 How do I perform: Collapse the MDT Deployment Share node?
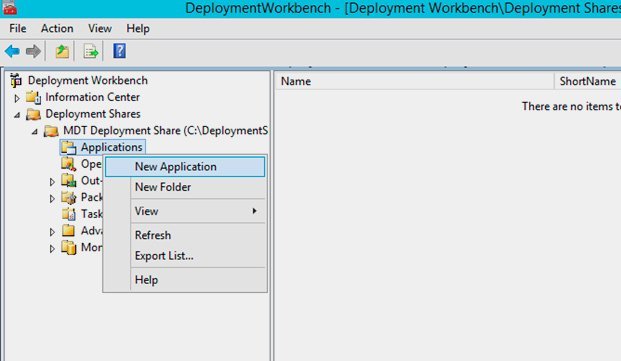pyautogui.click(x=34, y=131)
